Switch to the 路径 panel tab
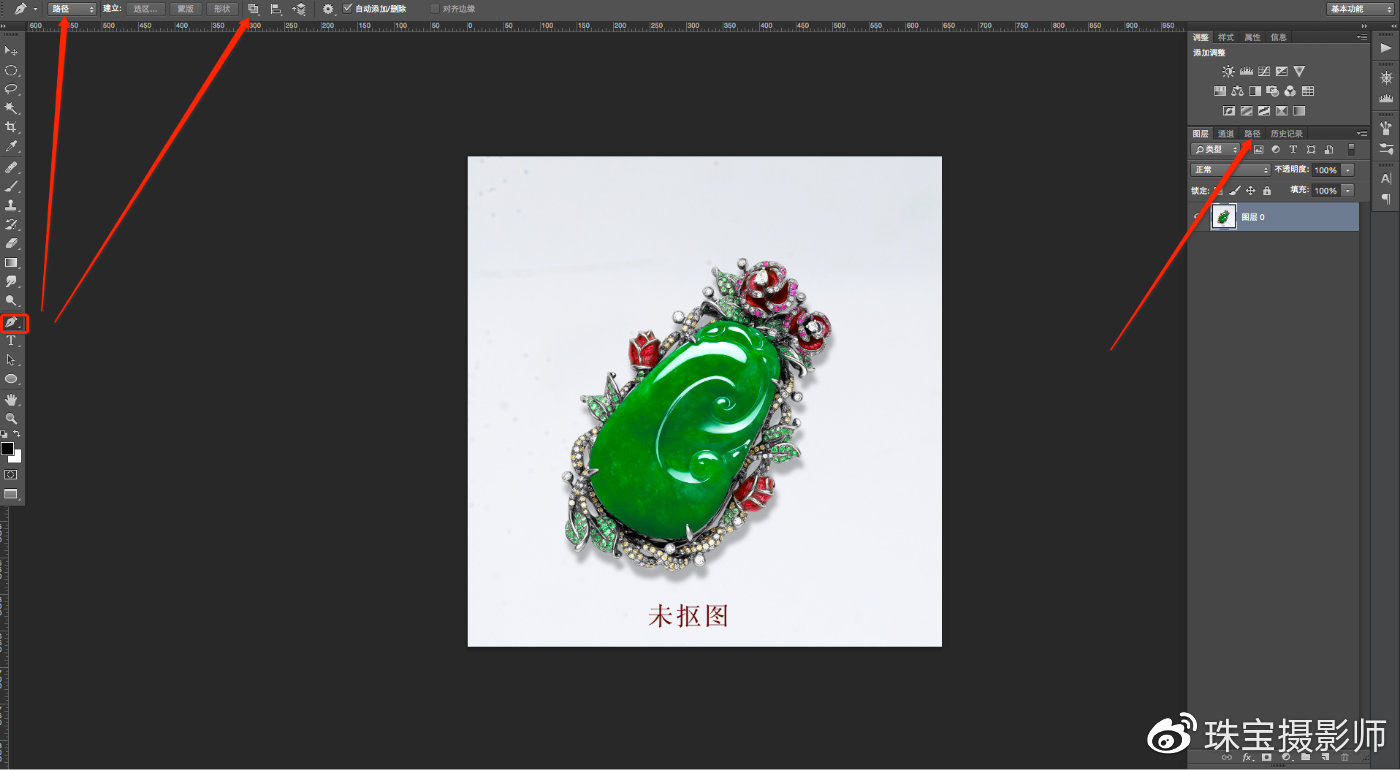 point(1253,133)
